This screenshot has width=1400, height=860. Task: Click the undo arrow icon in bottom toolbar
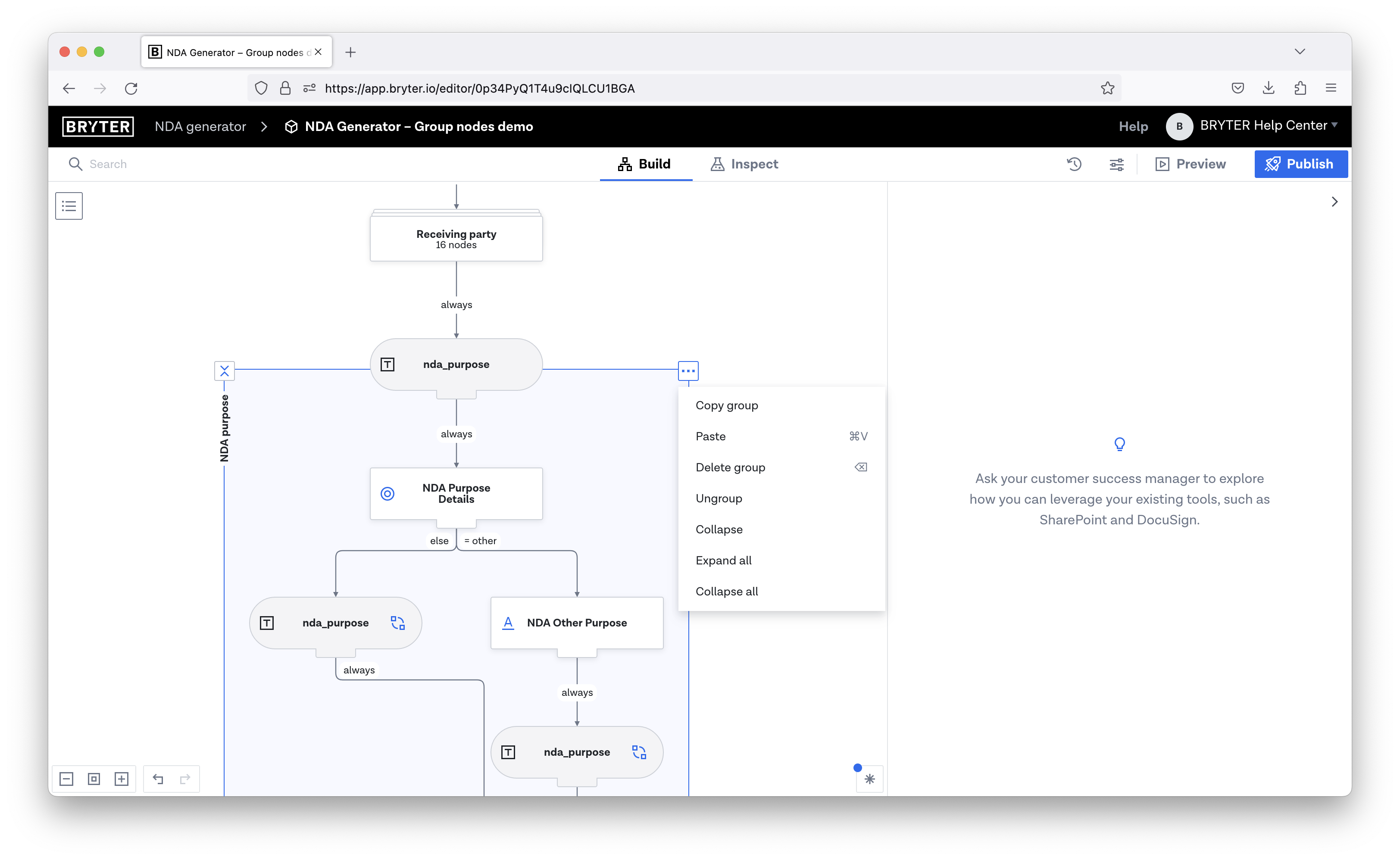[157, 779]
